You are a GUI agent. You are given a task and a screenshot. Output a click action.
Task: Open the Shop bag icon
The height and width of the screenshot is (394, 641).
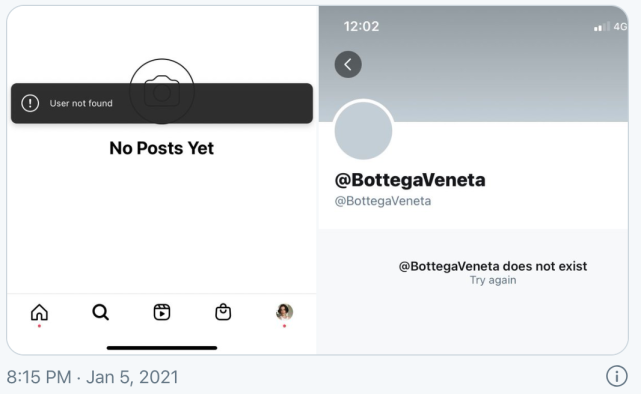pyautogui.click(x=223, y=312)
